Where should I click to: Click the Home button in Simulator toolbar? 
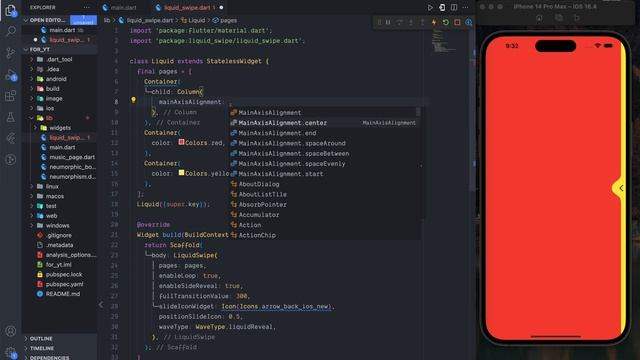point(539,18)
